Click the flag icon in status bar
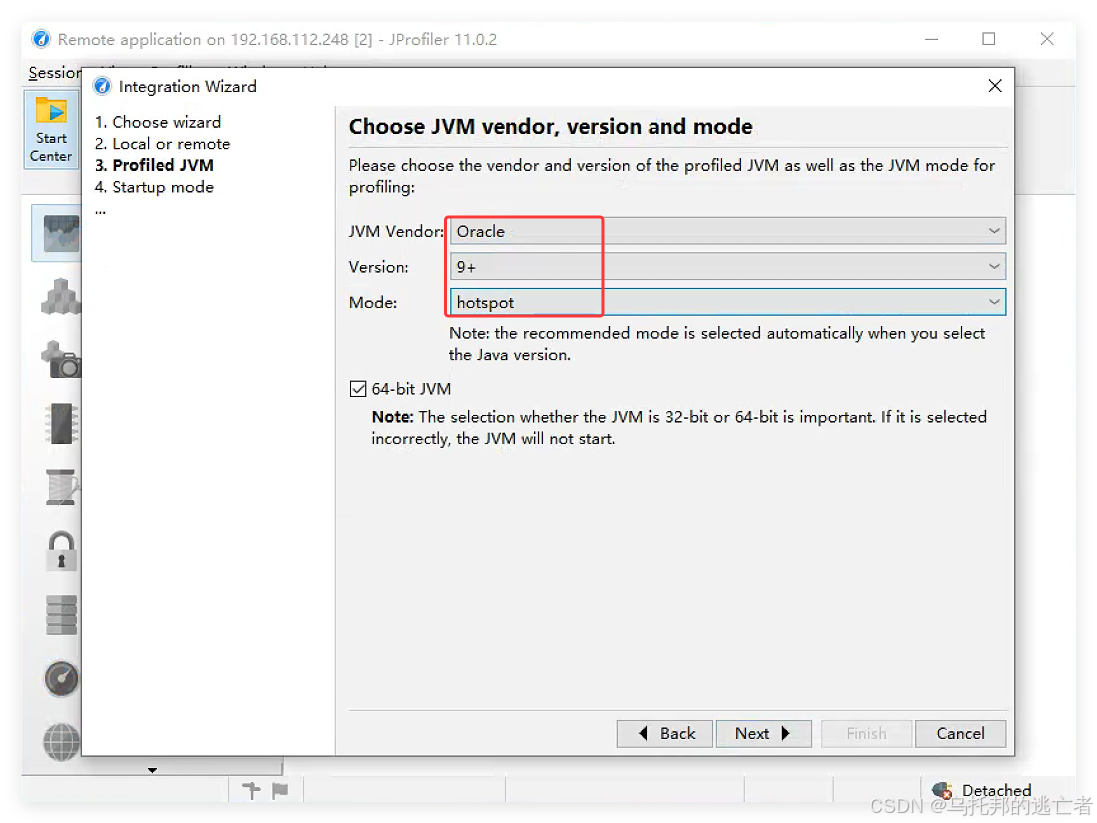Image resolution: width=1097 pixels, height=823 pixels. tap(280, 791)
